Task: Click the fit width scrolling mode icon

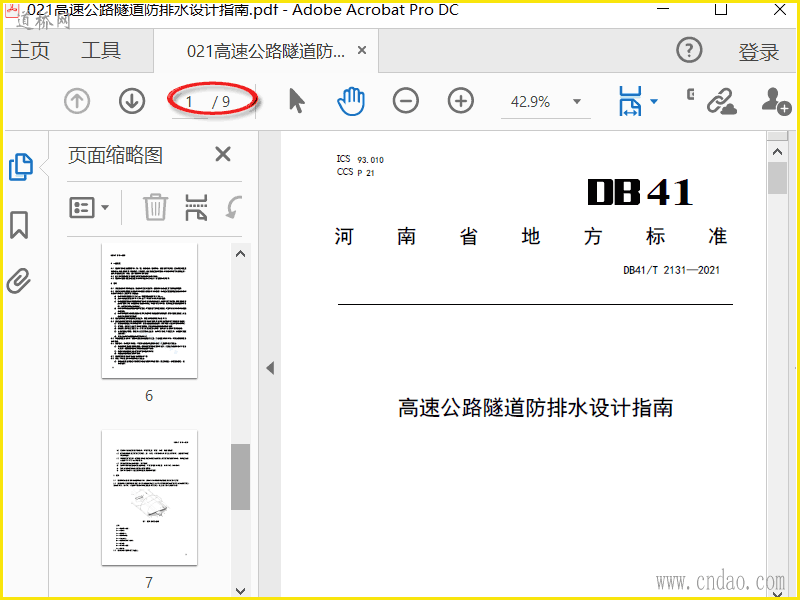Action: pyautogui.click(x=630, y=101)
